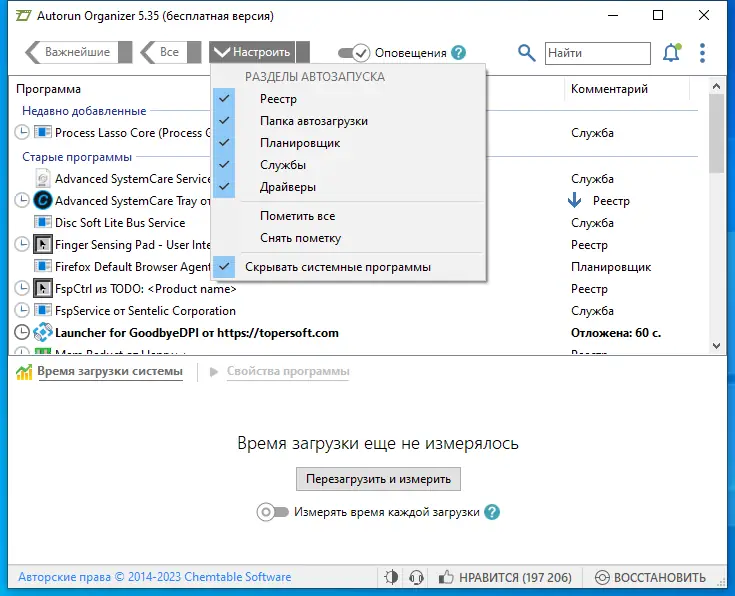
Task: Select Пометить все menu item
Action: coord(298,216)
